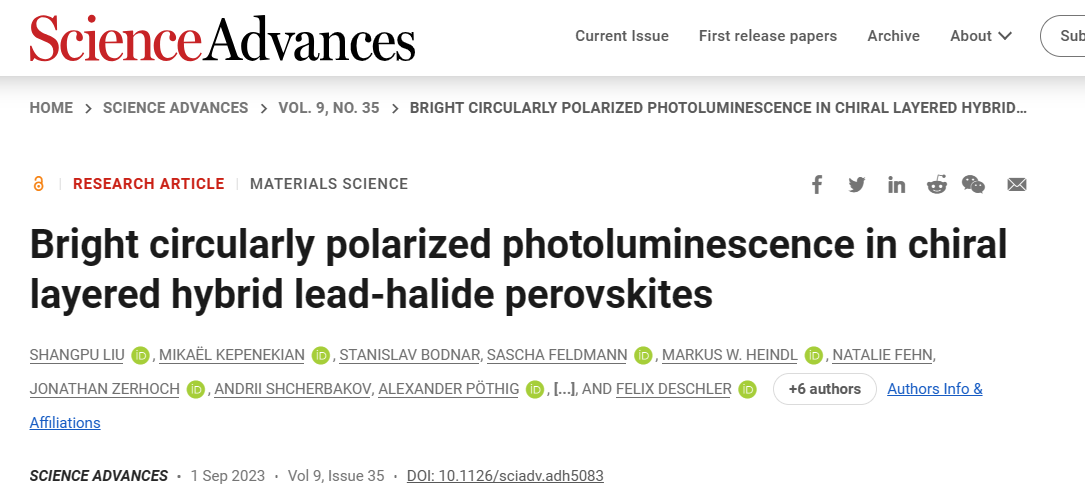Share on Reddit icon

[x=936, y=185]
